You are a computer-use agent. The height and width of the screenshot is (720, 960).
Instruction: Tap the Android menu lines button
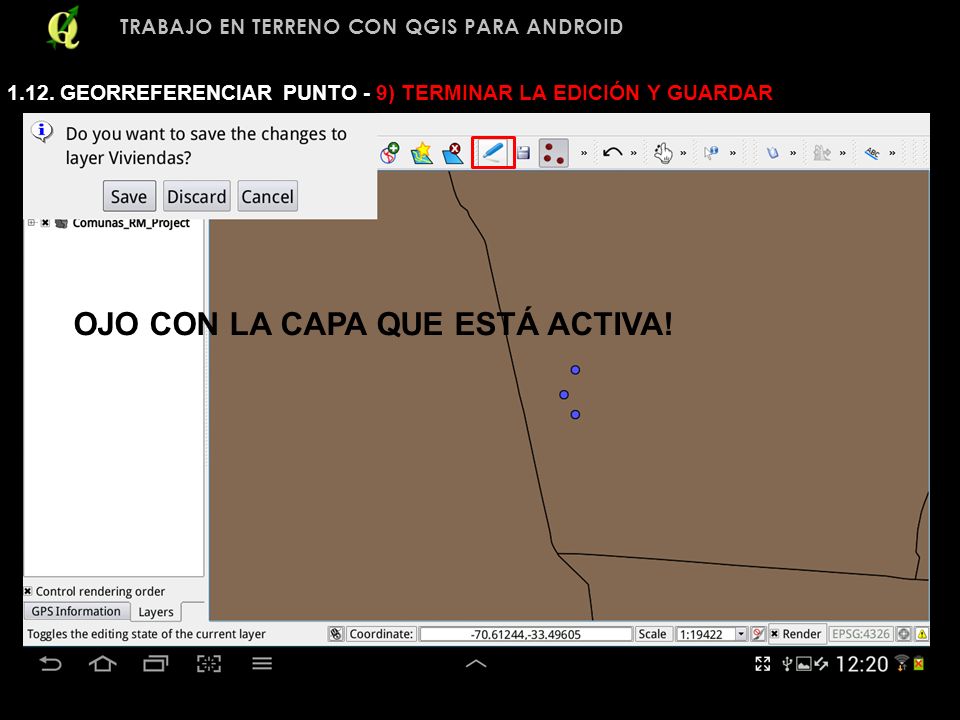[262, 664]
